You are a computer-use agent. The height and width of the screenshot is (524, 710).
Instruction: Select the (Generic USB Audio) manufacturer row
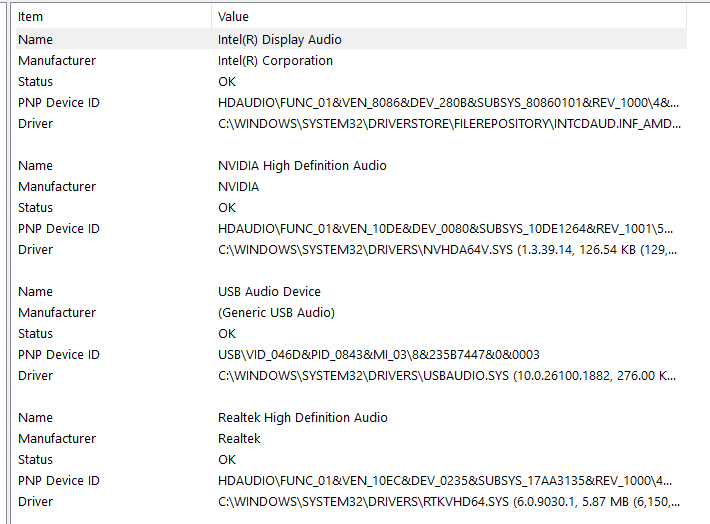351,312
